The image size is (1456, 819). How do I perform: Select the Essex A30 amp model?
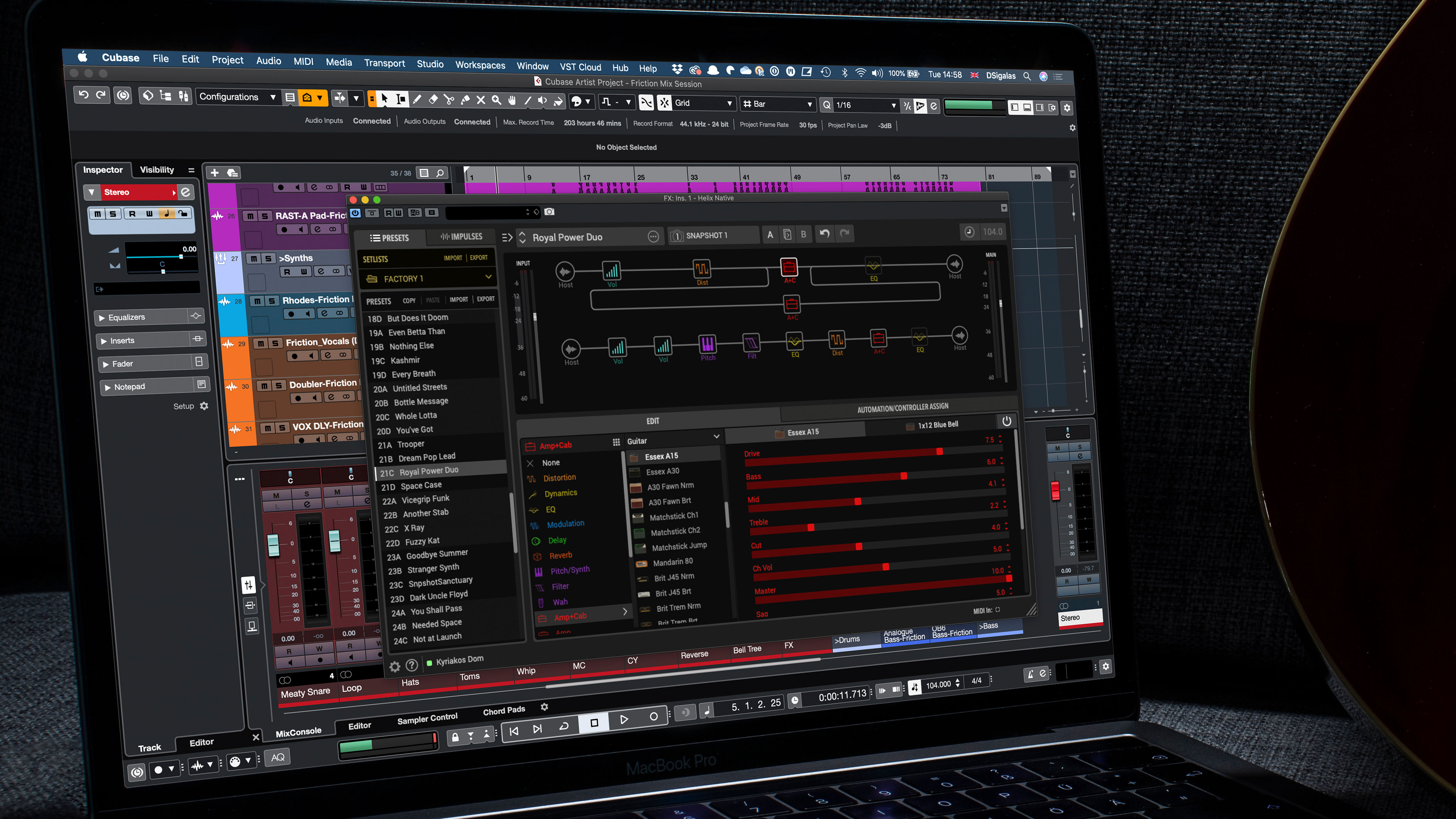click(x=663, y=471)
